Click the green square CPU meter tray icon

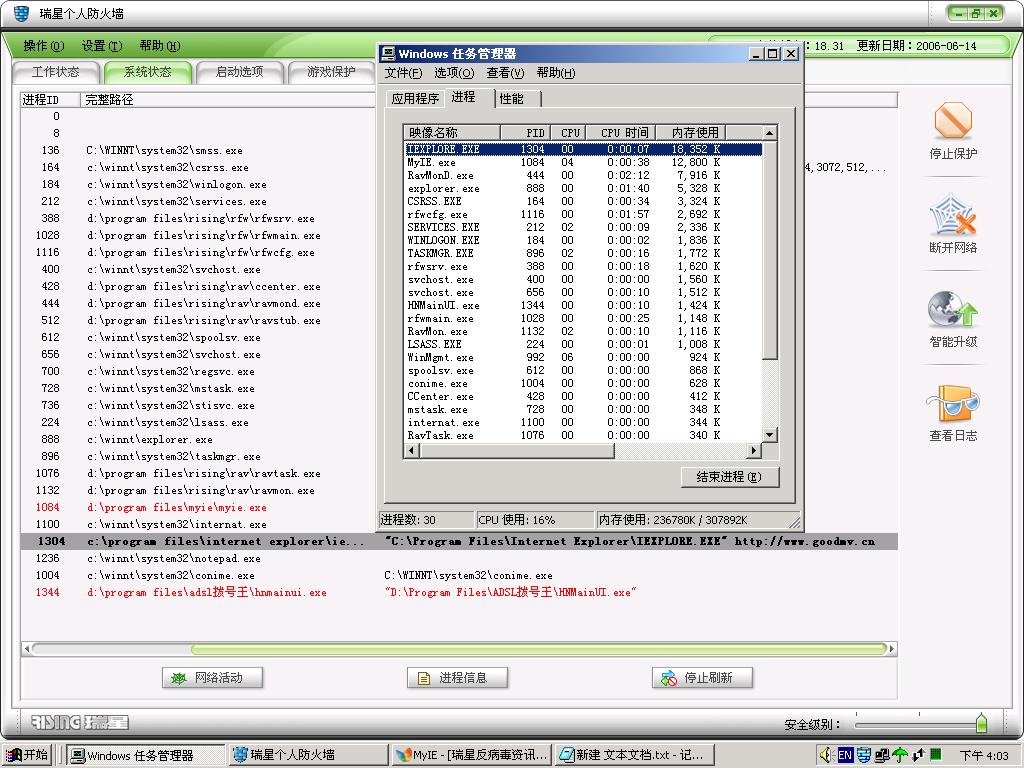[936, 754]
